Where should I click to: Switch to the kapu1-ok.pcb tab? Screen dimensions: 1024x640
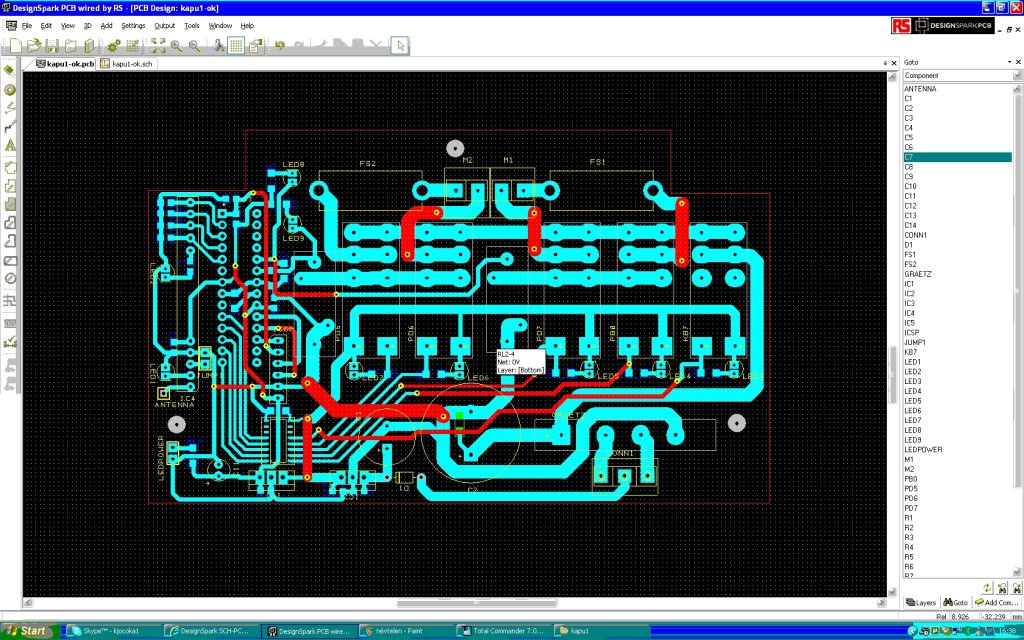click(x=65, y=64)
